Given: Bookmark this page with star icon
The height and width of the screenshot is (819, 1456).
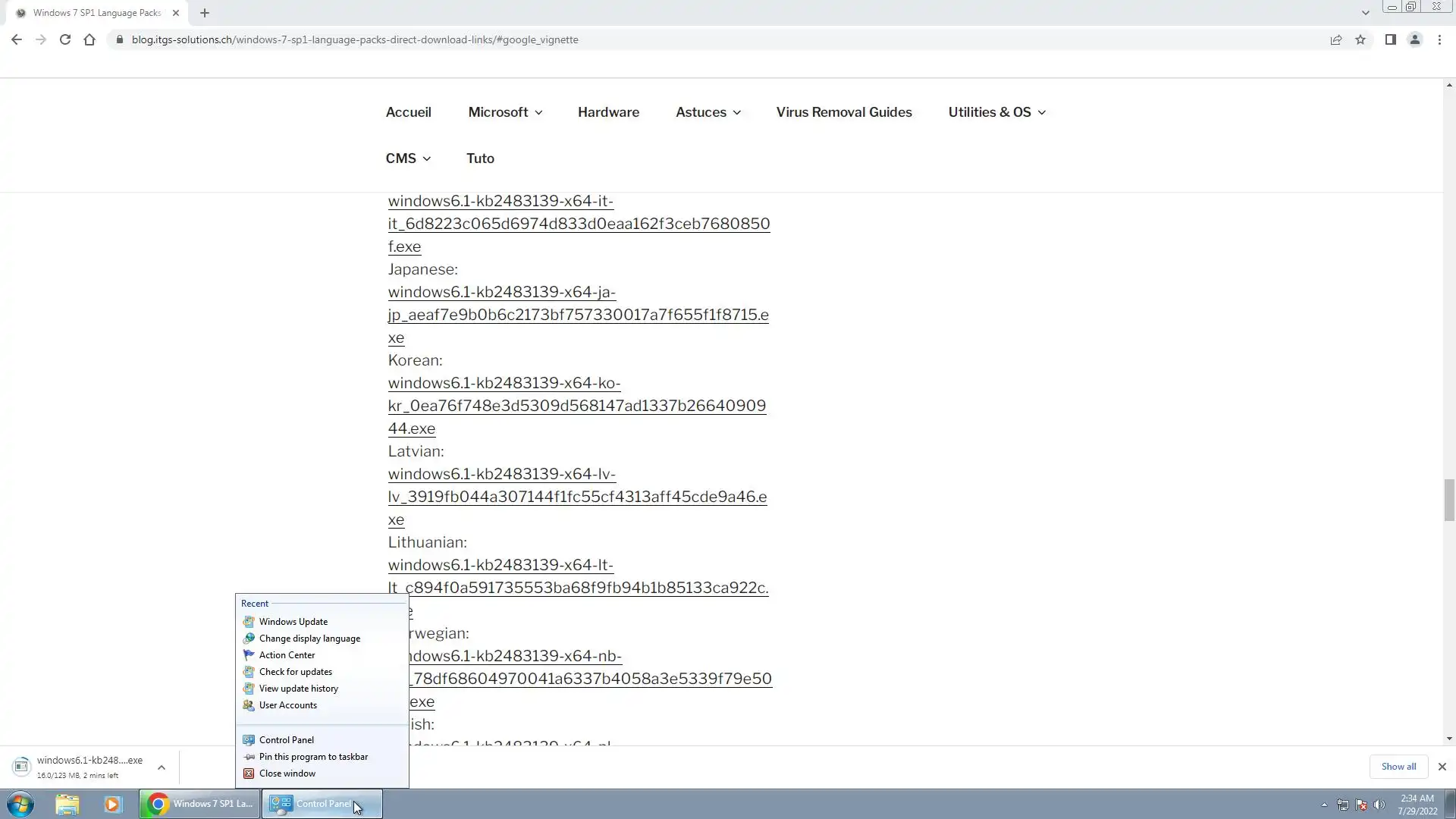Looking at the screenshot, I should coord(1360,39).
